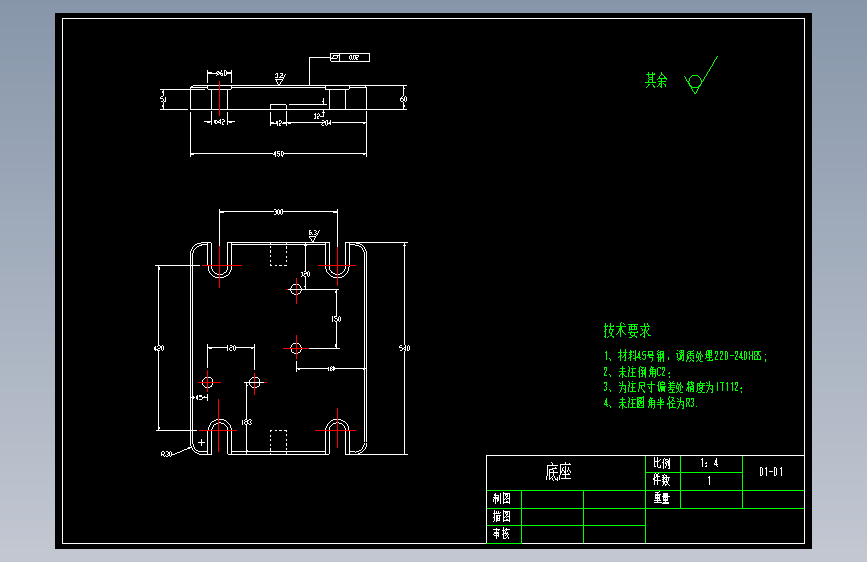Click the scale value 1:4
Screen dimensions: 867x562
709,464
